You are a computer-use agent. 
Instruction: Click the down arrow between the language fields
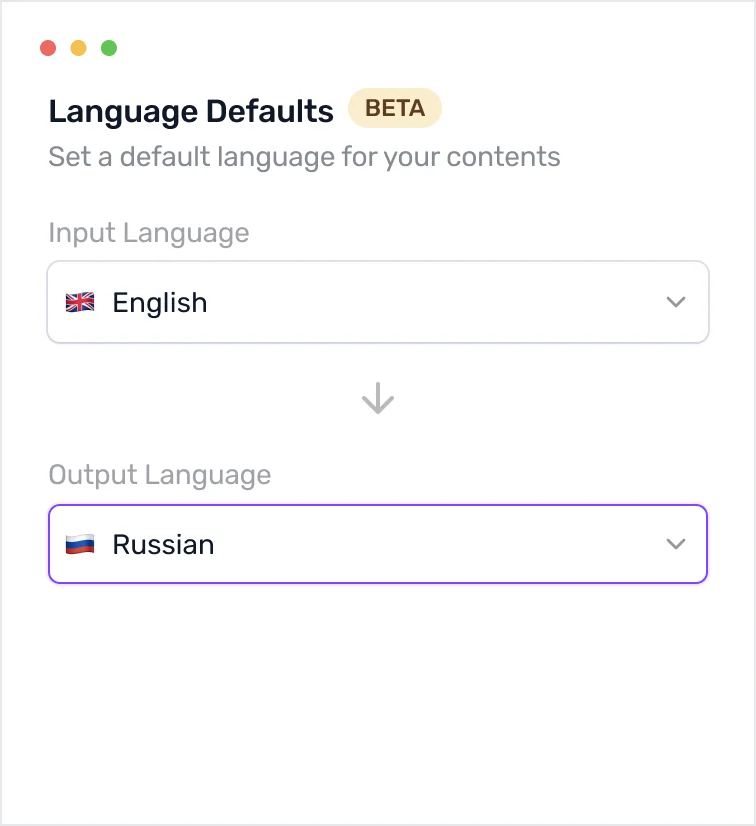(378, 400)
